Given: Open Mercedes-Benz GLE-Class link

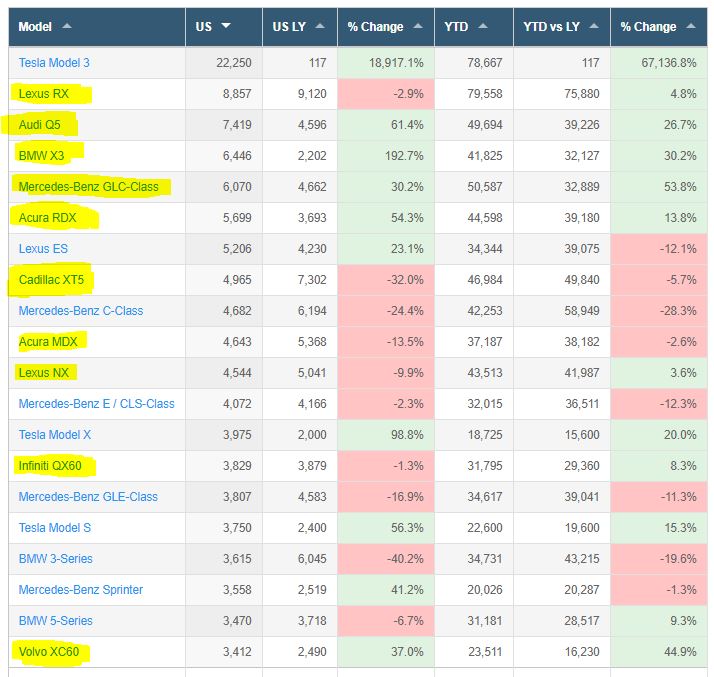Looking at the screenshot, I should point(88,496).
